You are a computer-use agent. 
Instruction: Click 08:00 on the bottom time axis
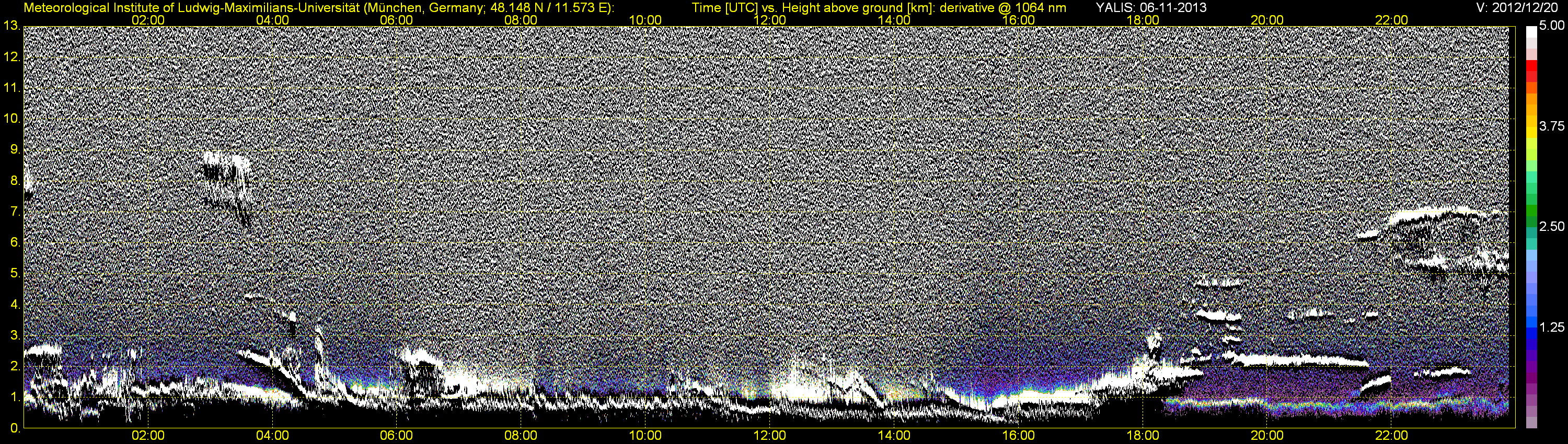pyautogui.click(x=521, y=436)
